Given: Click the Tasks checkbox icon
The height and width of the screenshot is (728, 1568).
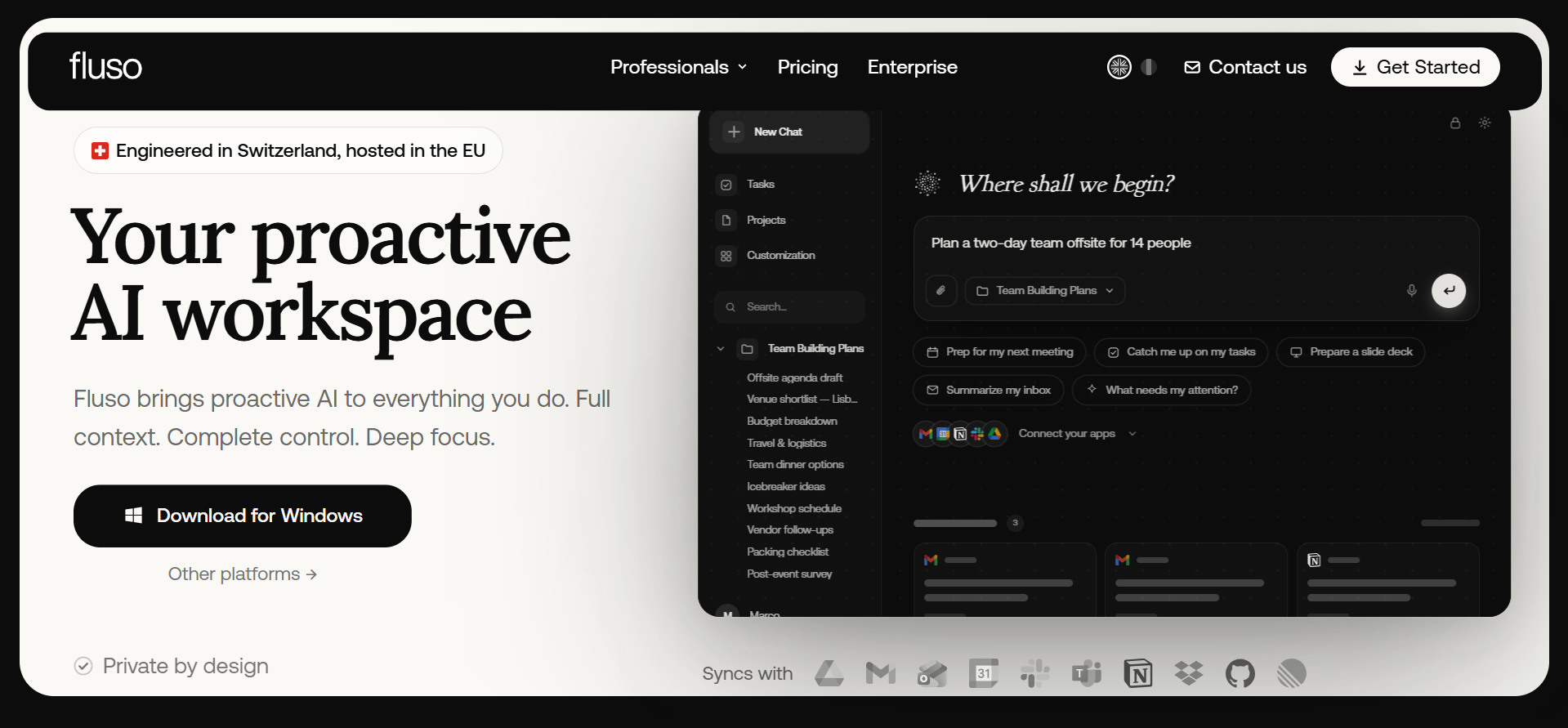Looking at the screenshot, I should pyautogui.click(x=726, y=185).
